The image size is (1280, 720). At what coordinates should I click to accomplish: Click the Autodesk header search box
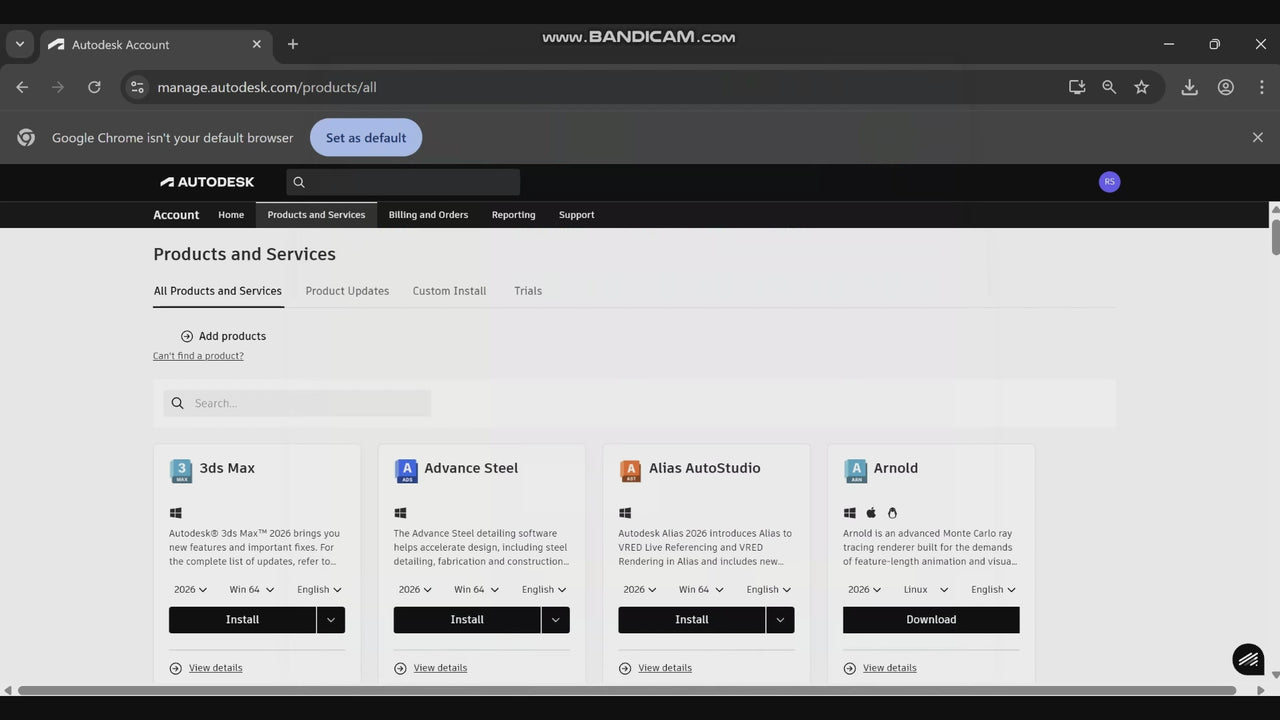[403, 182]
